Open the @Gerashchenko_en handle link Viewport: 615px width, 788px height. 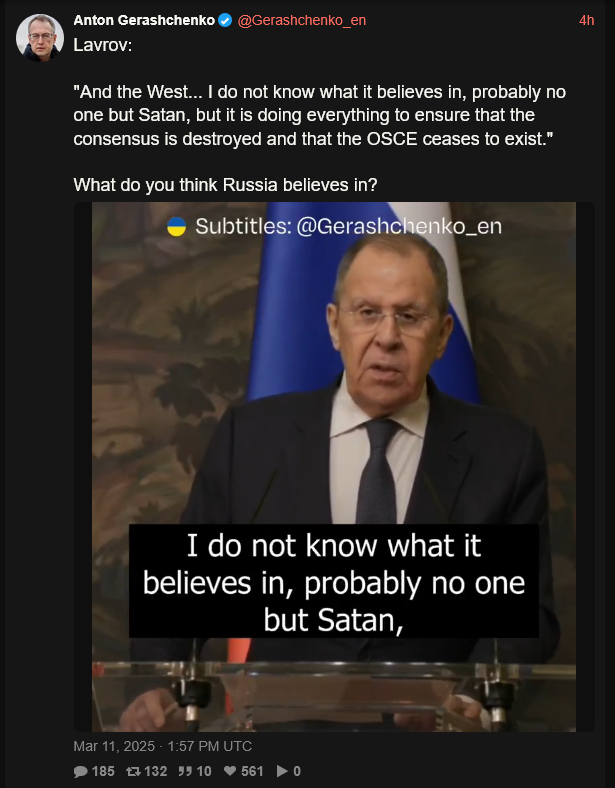(301, 21)
